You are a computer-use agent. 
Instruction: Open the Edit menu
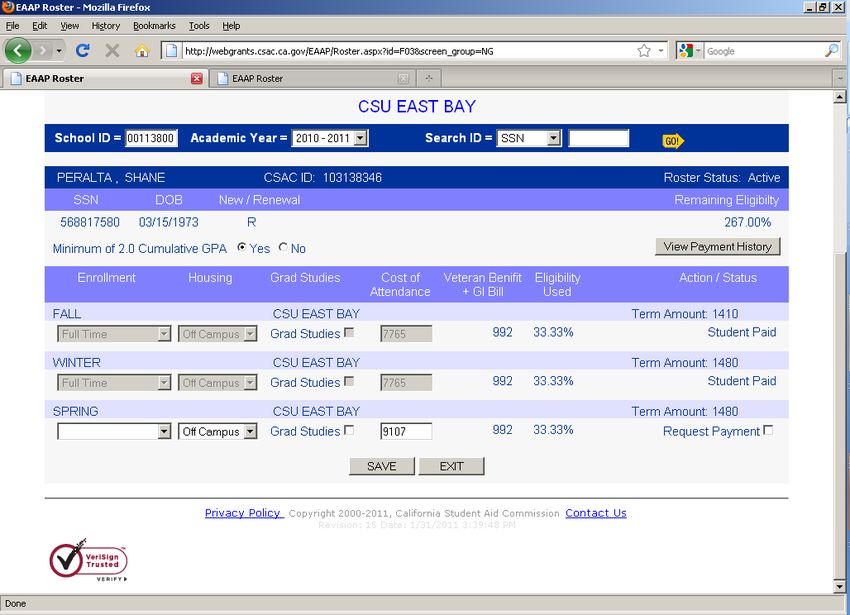(40, 25)
